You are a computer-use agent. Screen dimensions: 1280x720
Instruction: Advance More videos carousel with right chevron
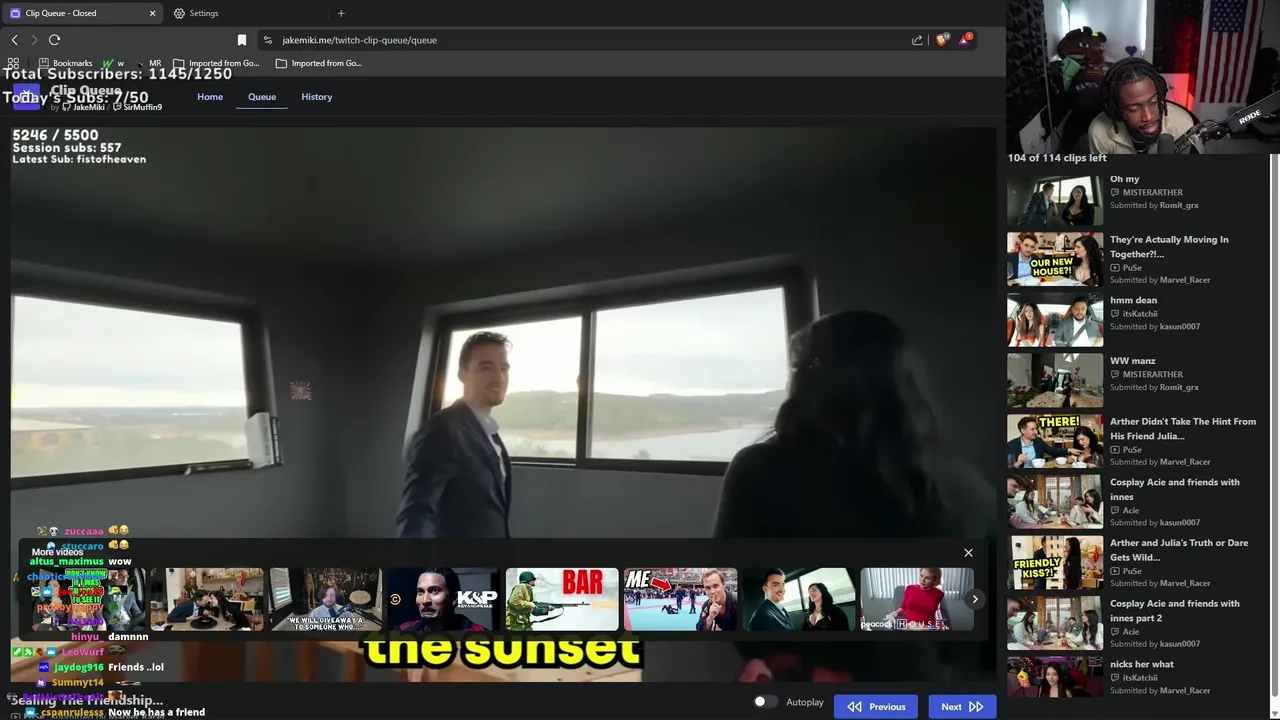click(975, 599)
